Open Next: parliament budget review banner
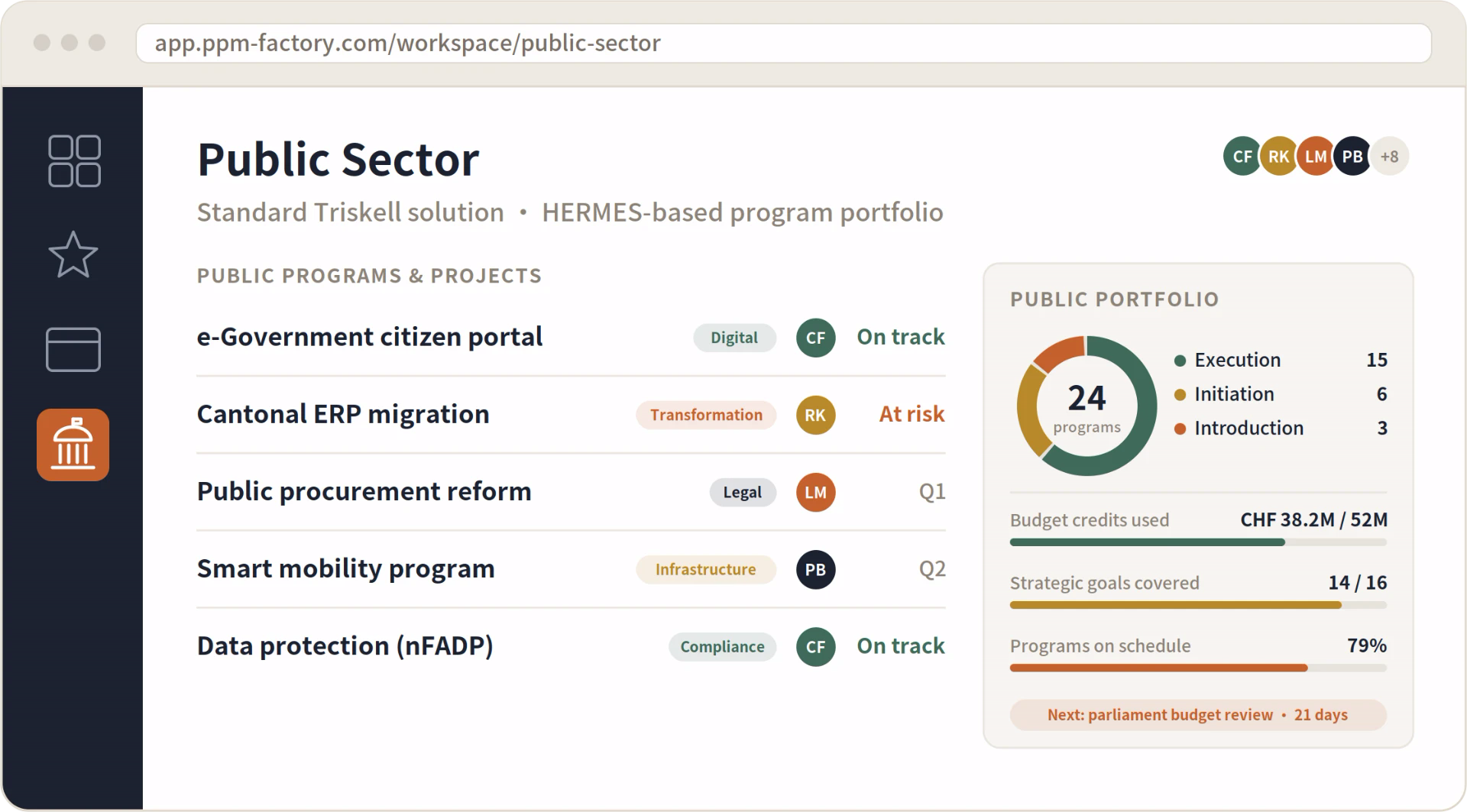Viewport: 1467px width, 812px height. [x=1198, y=715]
